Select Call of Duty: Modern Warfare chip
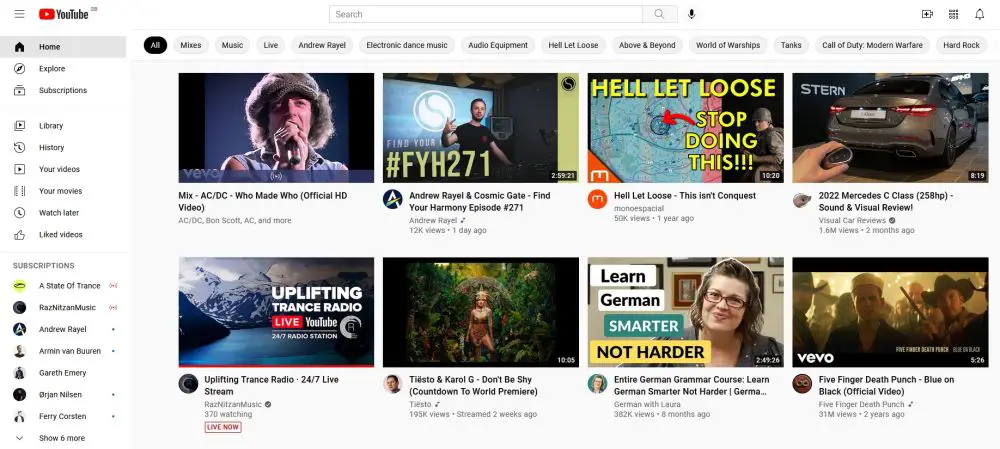The width and height of the screenshot is (1000, 449). pyautogui.click(x=872, y=45)
